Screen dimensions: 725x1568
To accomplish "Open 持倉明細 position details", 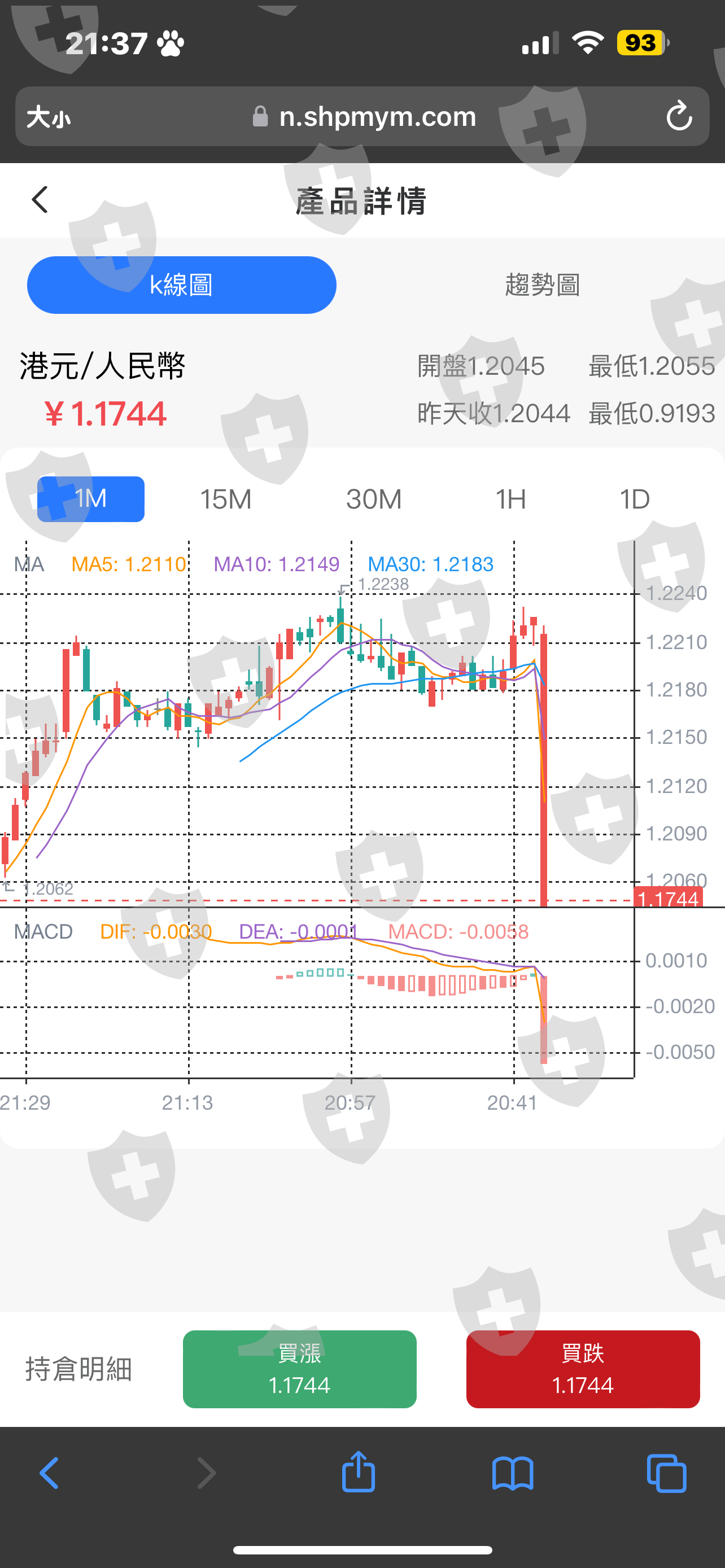I will (78, 1369).
